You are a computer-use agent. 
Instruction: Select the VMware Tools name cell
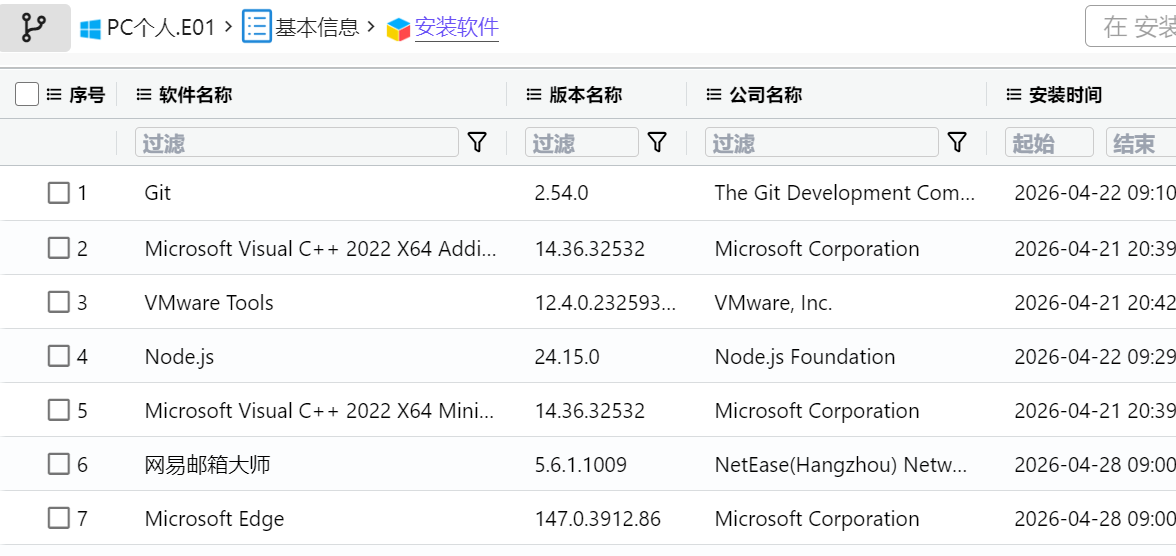tap(209, 302)
